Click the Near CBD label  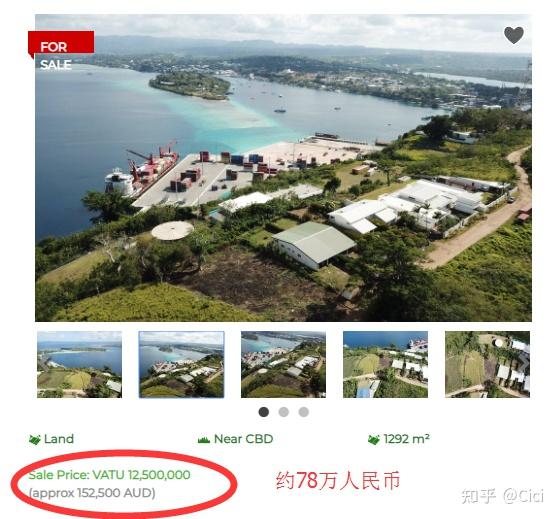tap(243, 439)
